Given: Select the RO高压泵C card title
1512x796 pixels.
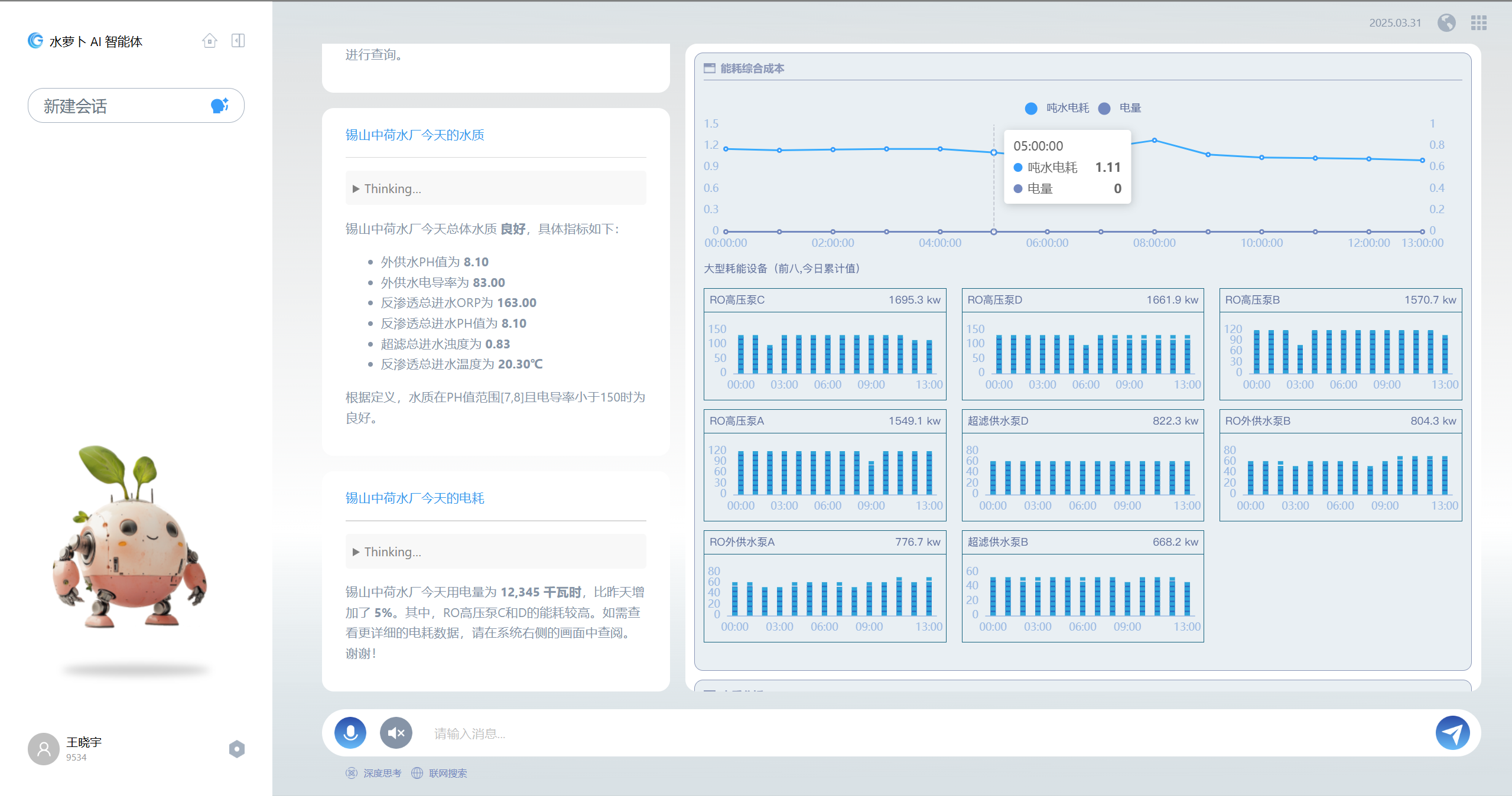Looking at the screenshot, I should tap(737, 300).
